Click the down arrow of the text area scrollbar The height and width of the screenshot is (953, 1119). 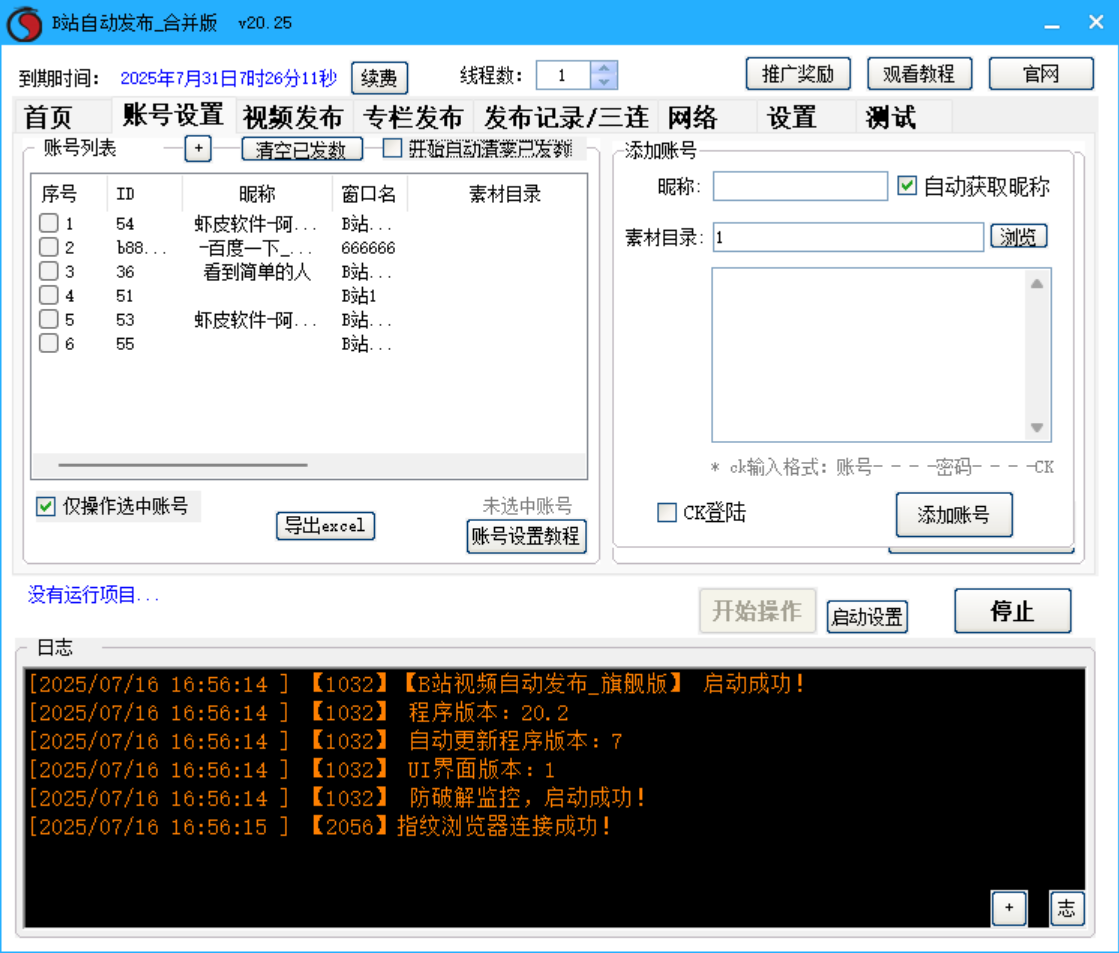pyautogui.click(x=1037, y=428)
